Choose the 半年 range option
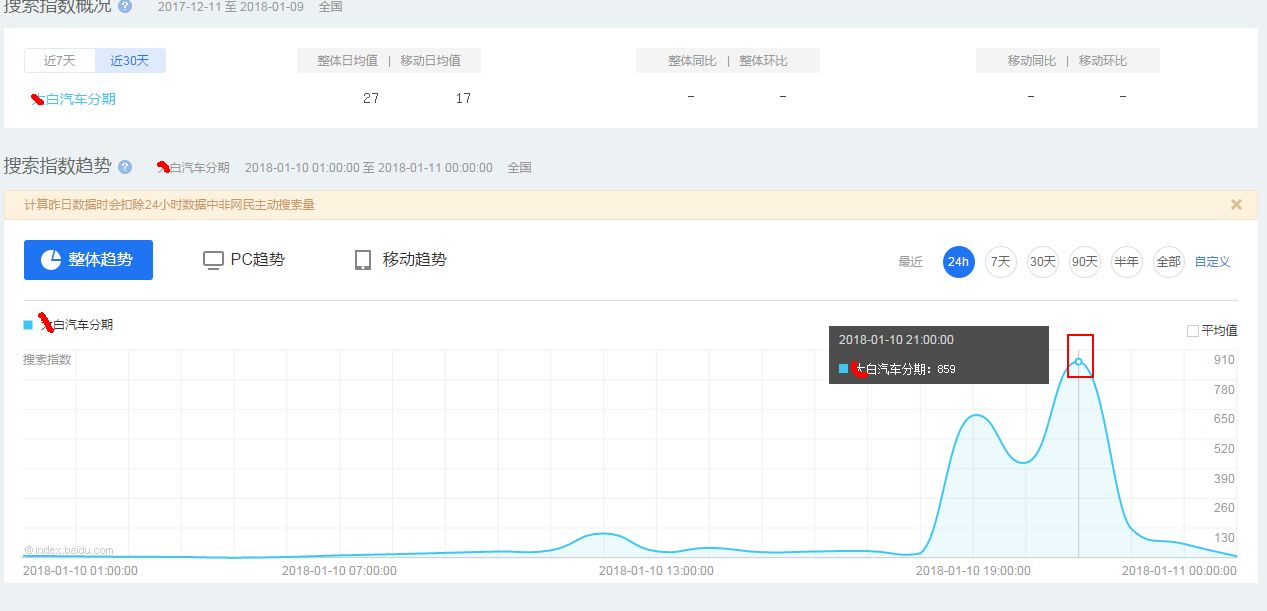 pyautogui.click(x=1126, y=262)
